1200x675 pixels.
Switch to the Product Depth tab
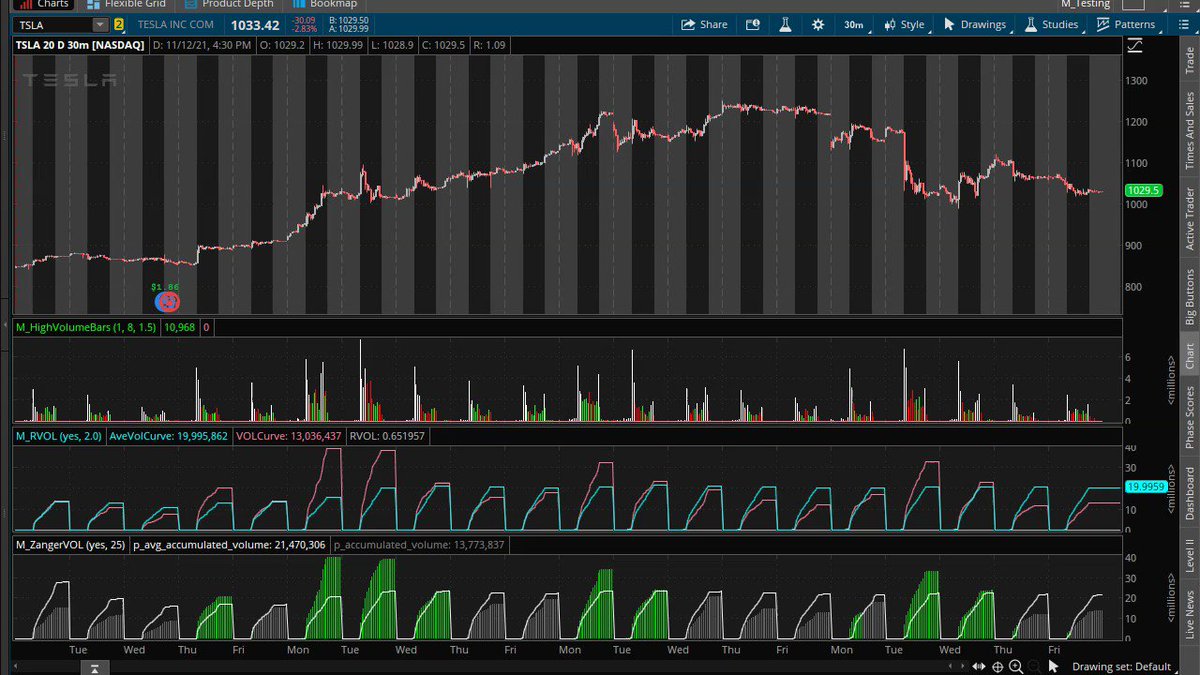(x=227, y=4)
